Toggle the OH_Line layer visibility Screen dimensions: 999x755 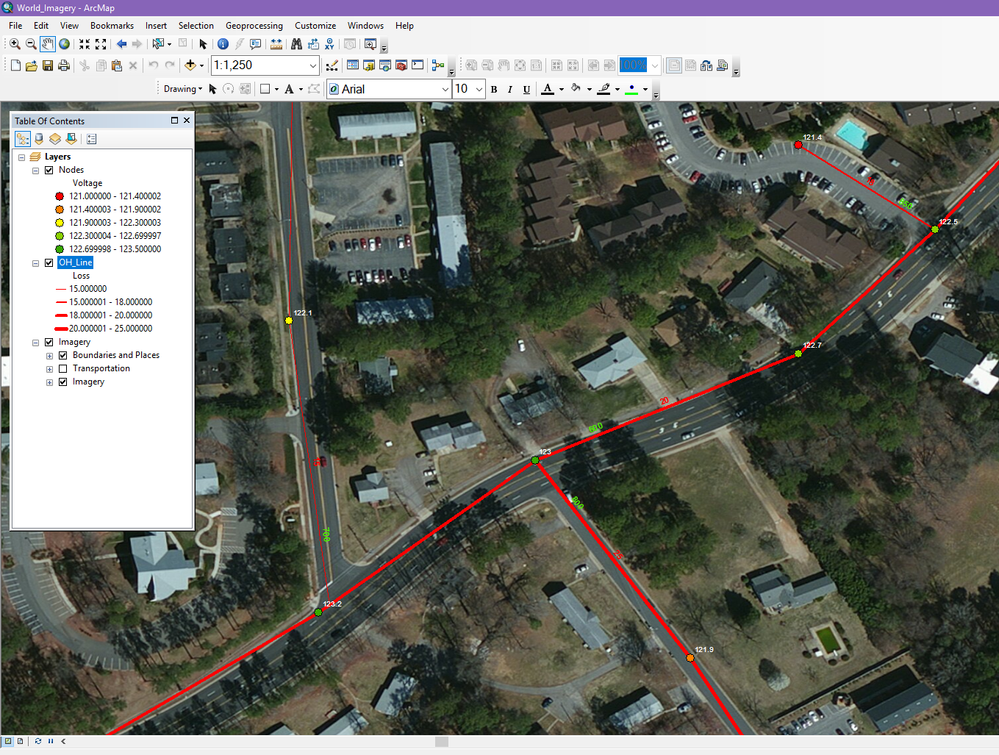tap(49, 263)
